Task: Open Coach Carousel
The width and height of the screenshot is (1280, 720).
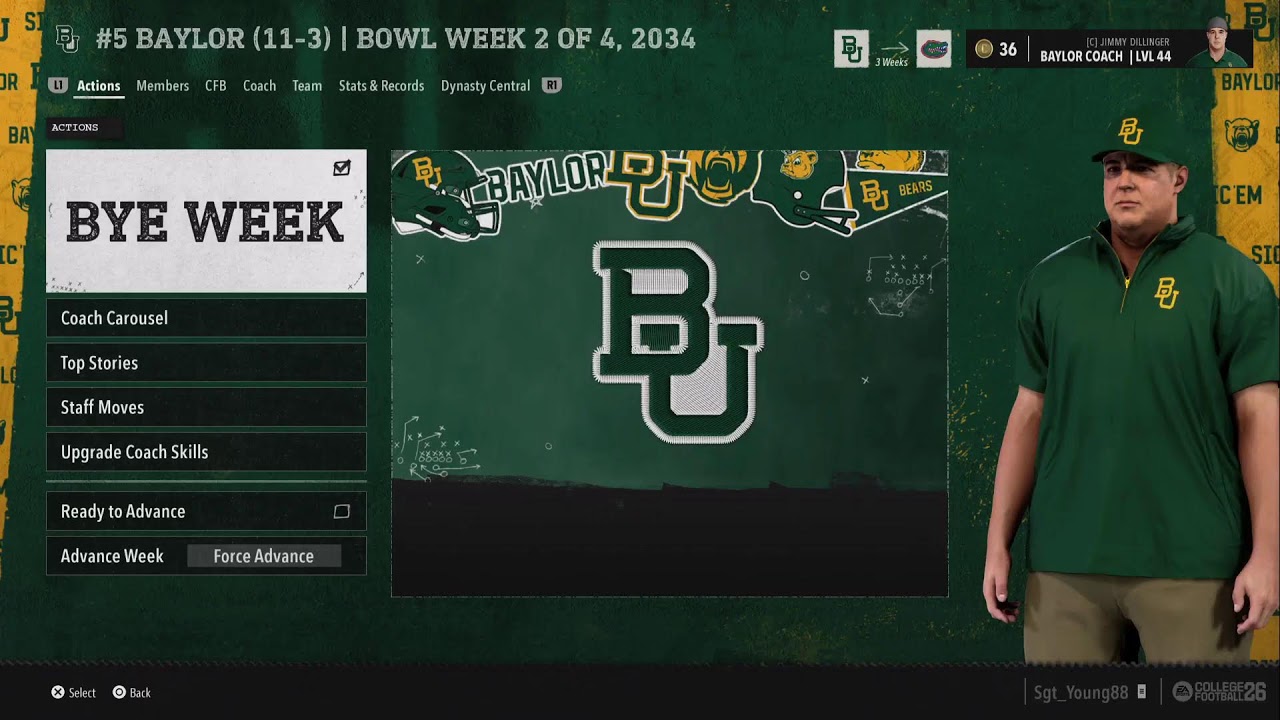Action: point(206,318)
